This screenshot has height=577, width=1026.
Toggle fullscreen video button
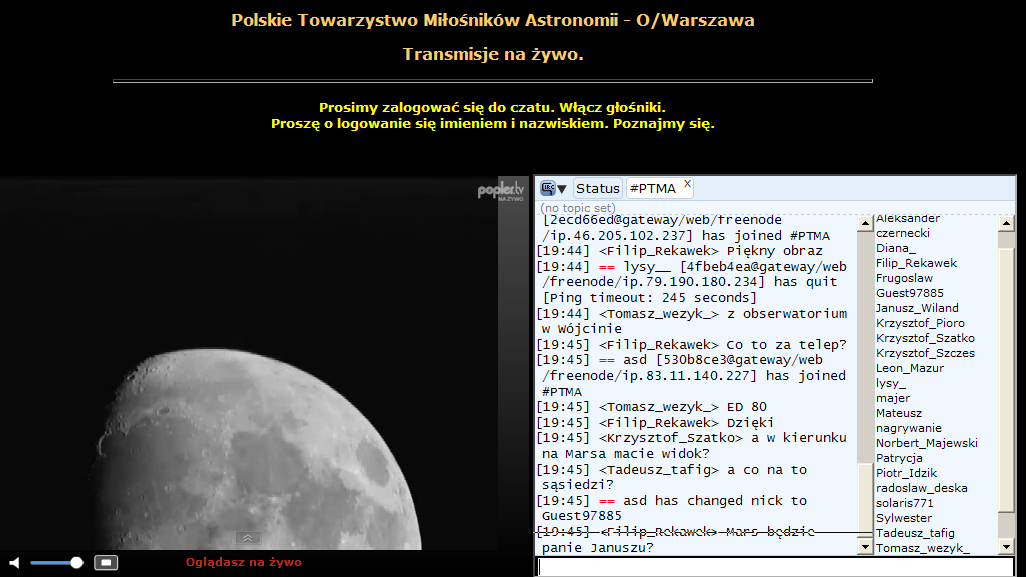pyautogui.click(x=106, y=563)
